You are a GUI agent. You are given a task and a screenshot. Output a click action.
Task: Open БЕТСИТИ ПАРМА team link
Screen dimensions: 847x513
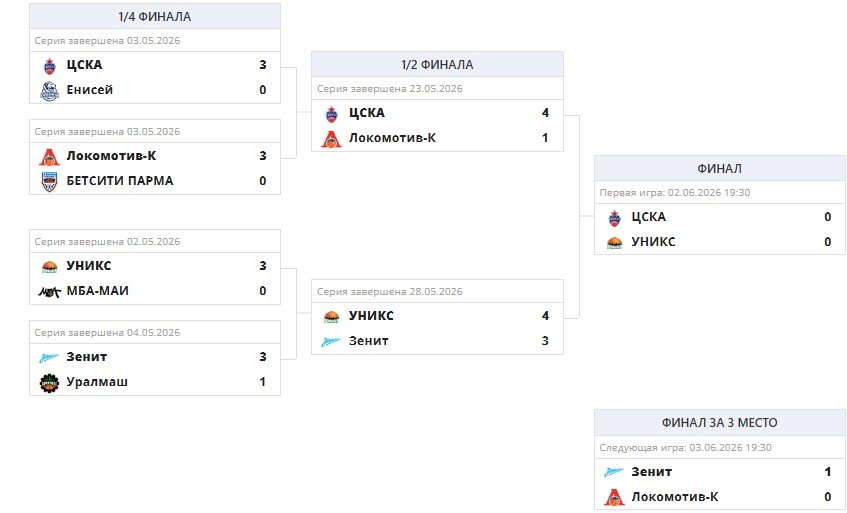click(120, 181)
